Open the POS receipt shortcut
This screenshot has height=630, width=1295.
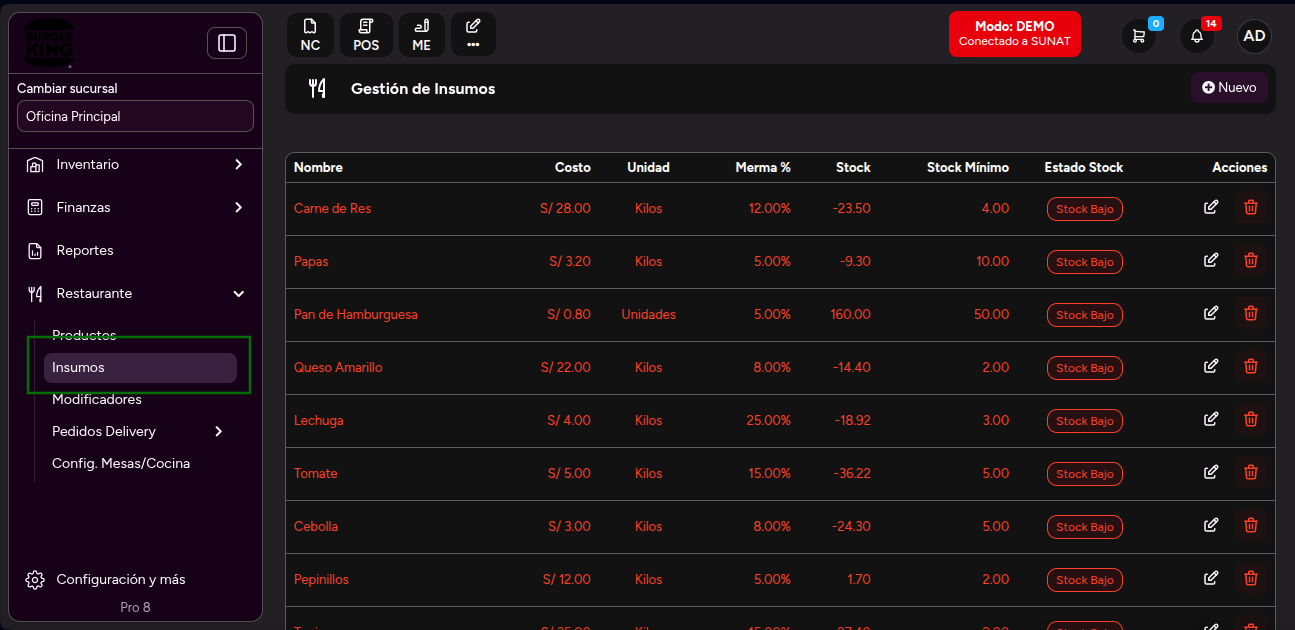pyautogui.click(x=366, y=35)
